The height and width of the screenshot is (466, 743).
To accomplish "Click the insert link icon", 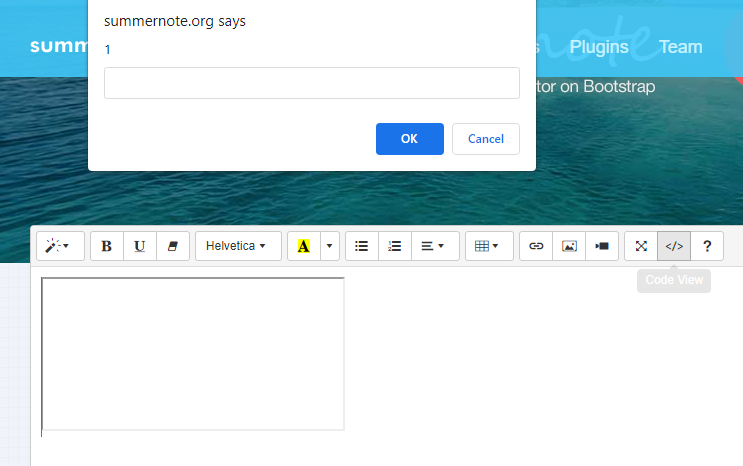I will click(536, 246).
